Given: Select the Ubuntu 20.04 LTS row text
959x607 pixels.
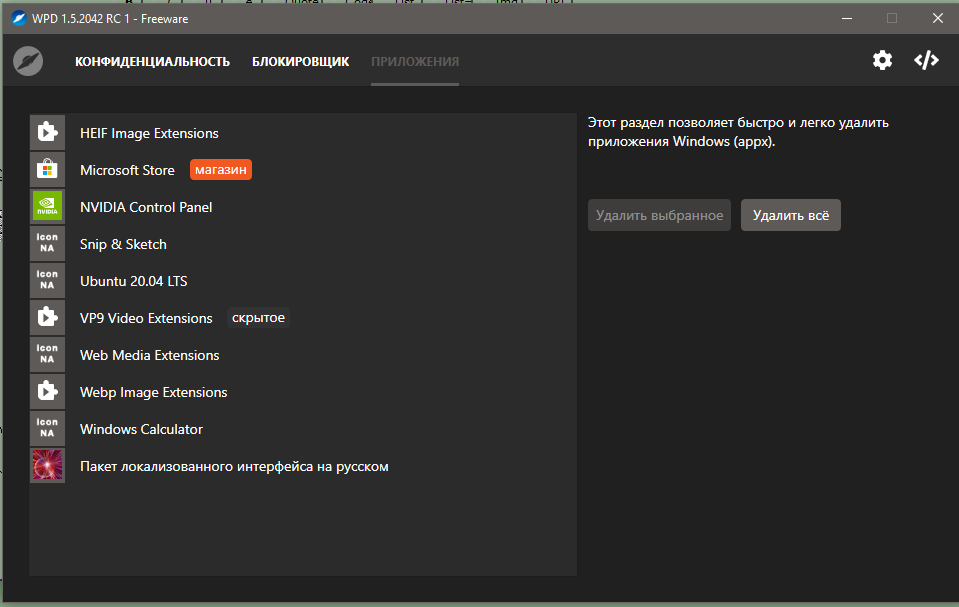Looking at the screenshot, I should (133, 281).
